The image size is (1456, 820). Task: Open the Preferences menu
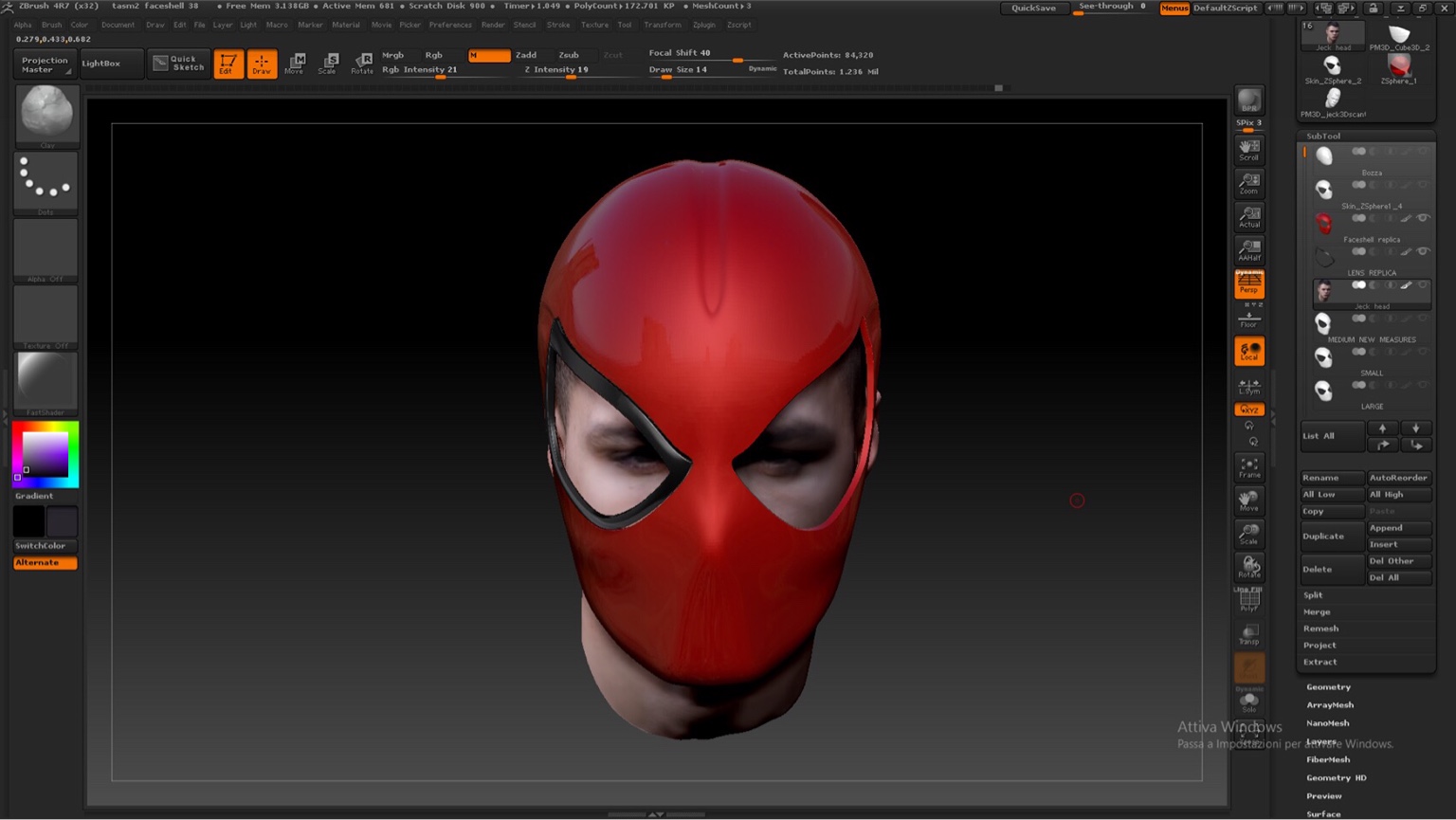tap(450, 25)
